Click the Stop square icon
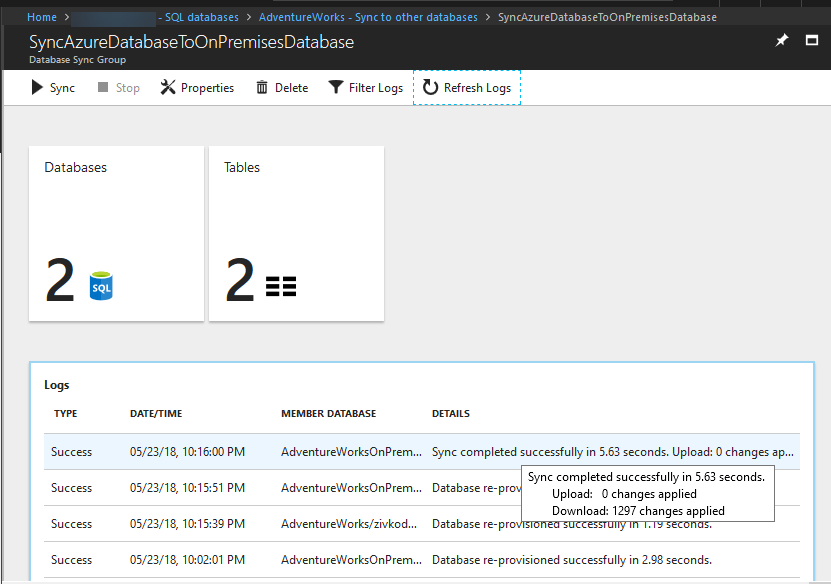This screenshot has width=831, height=584. (103, 87)
